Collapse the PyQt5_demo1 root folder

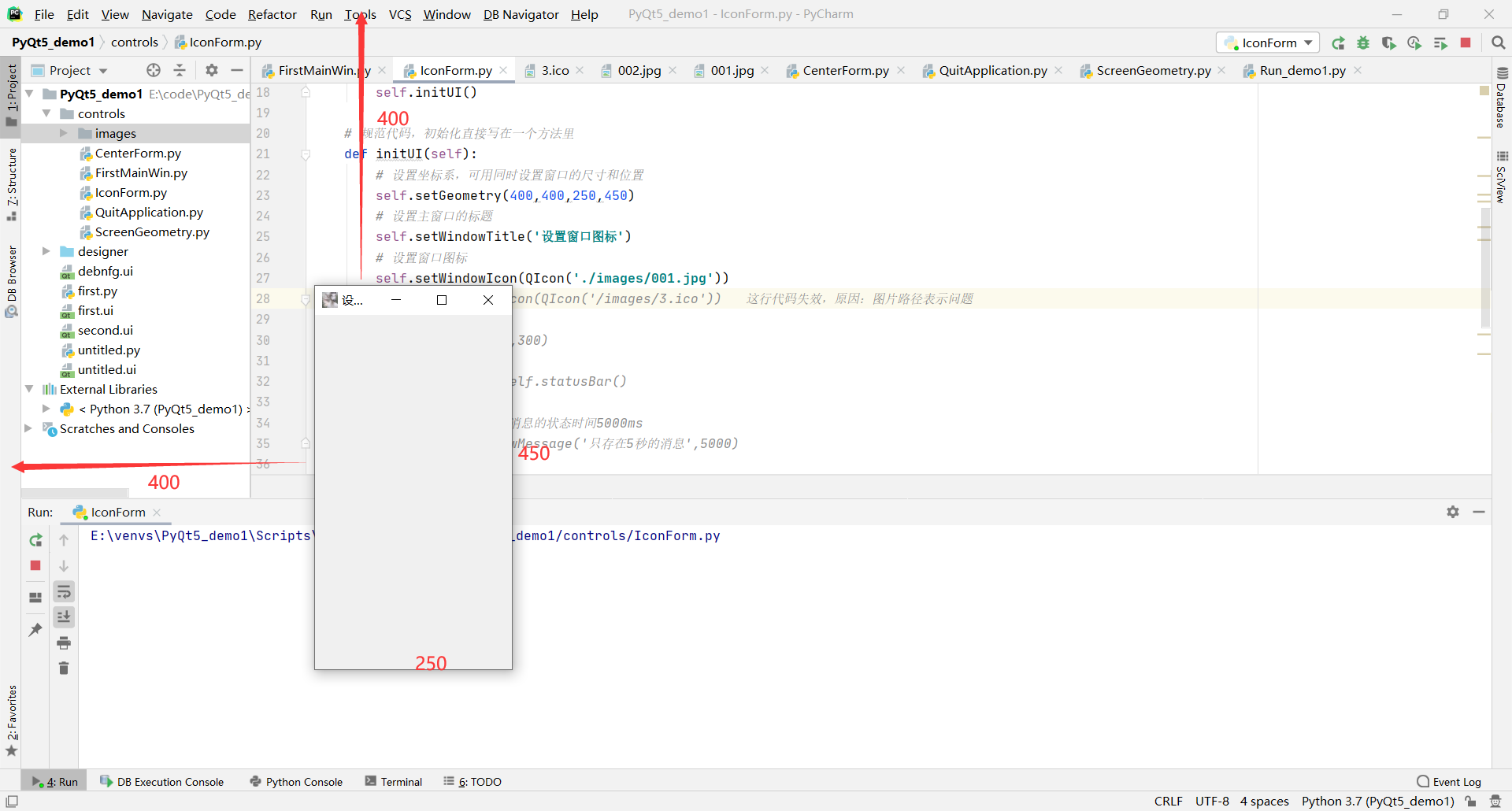29,94
